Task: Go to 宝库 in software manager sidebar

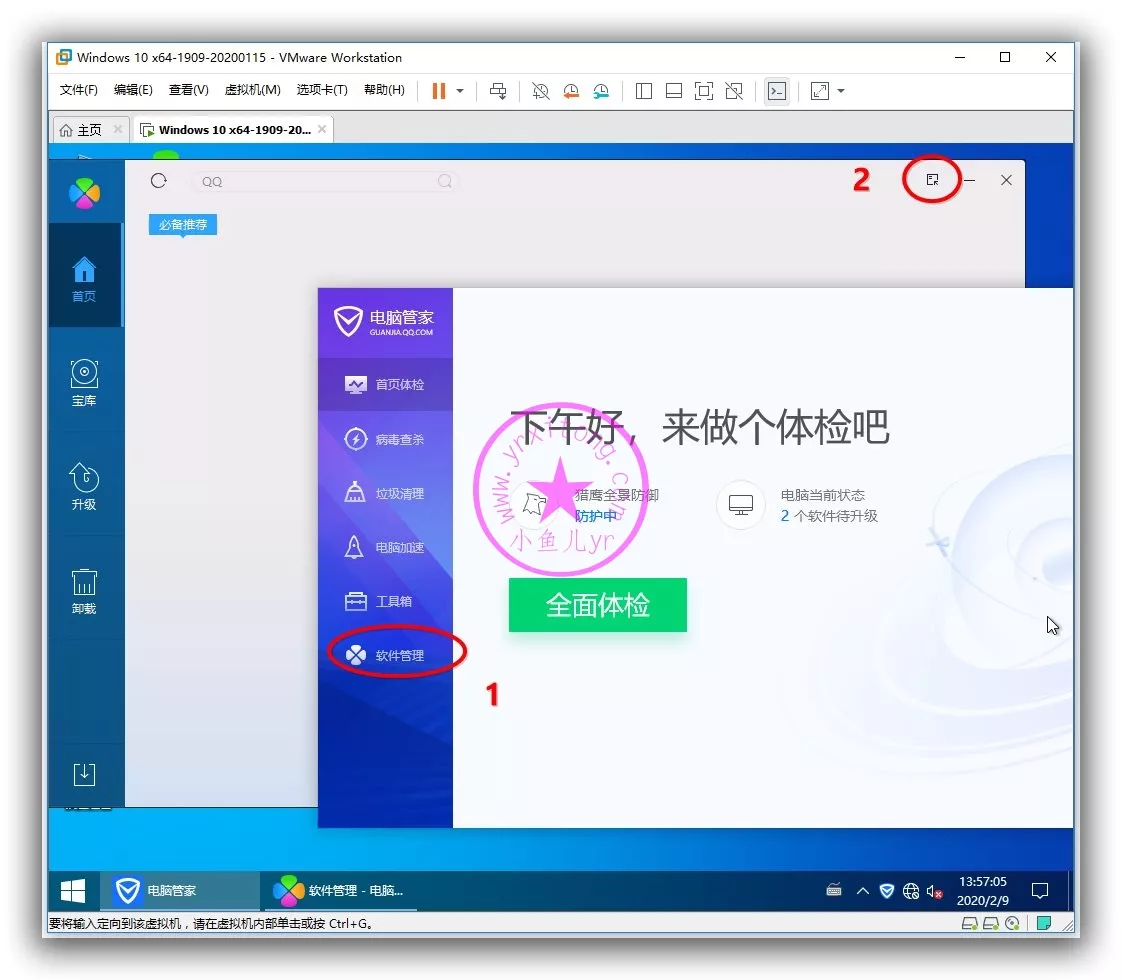Action: point(84,383)
